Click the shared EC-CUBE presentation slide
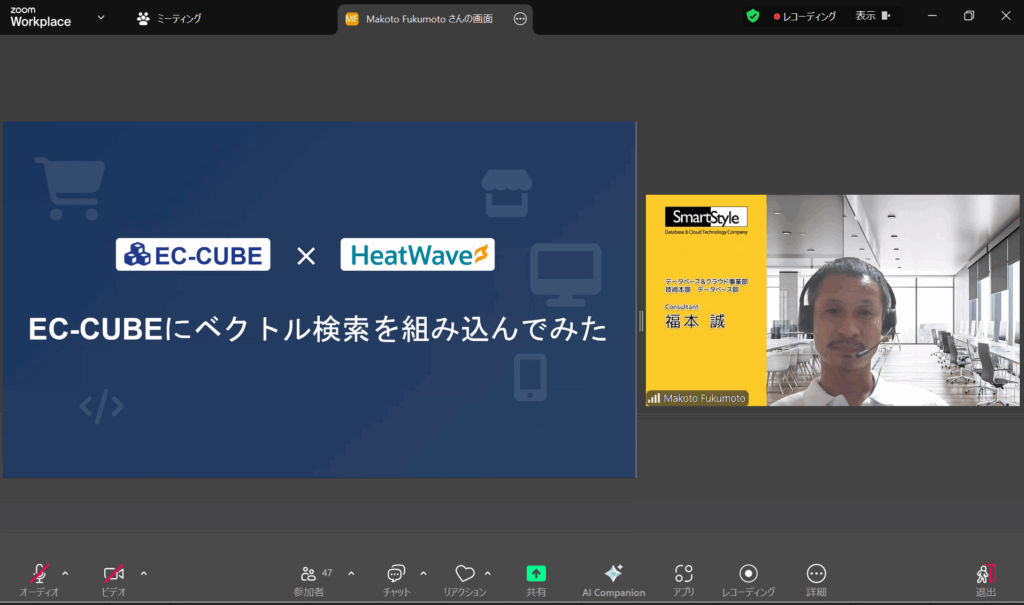 click(319, 299)
